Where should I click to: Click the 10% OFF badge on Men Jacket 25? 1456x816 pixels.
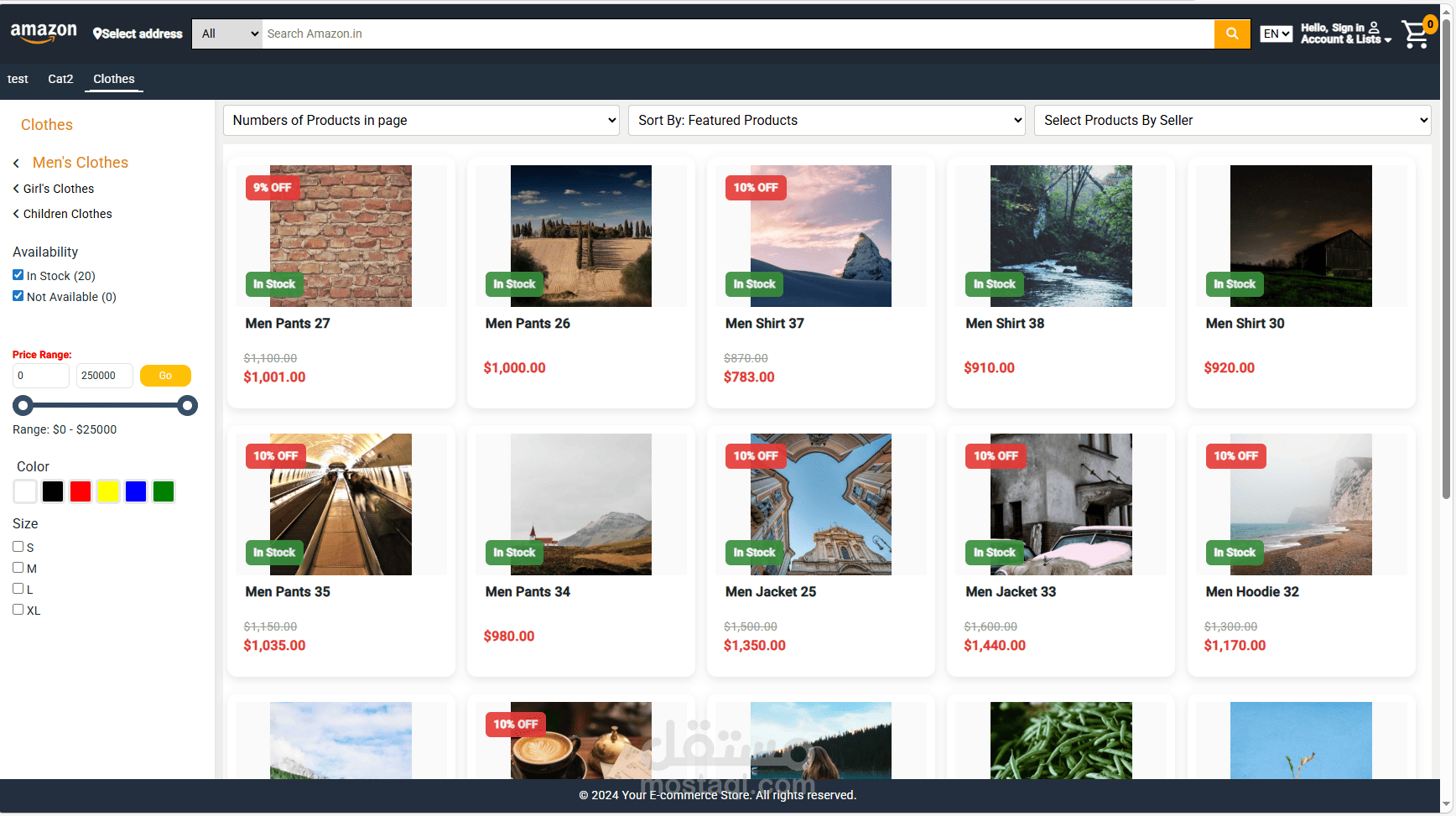(x=756, y=456)
